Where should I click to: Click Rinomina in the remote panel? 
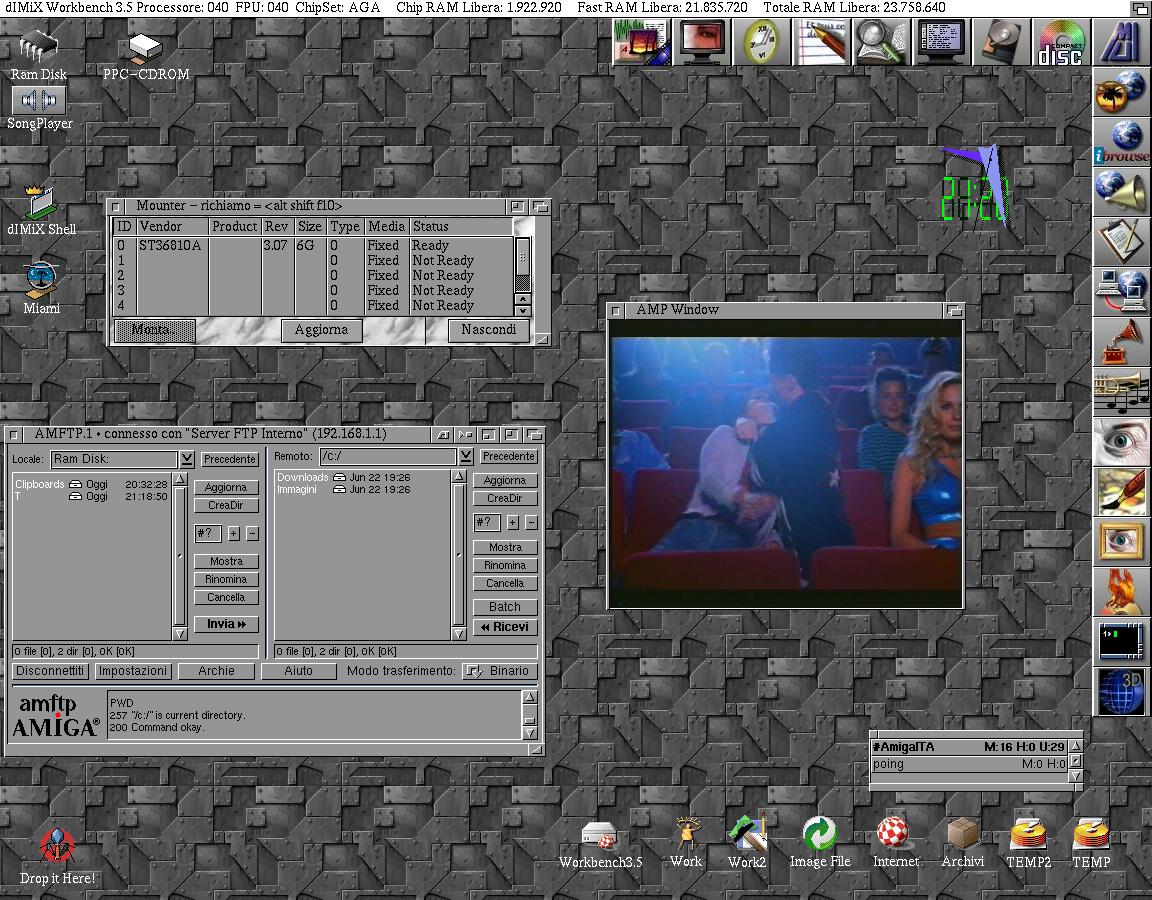pos(505,565)
